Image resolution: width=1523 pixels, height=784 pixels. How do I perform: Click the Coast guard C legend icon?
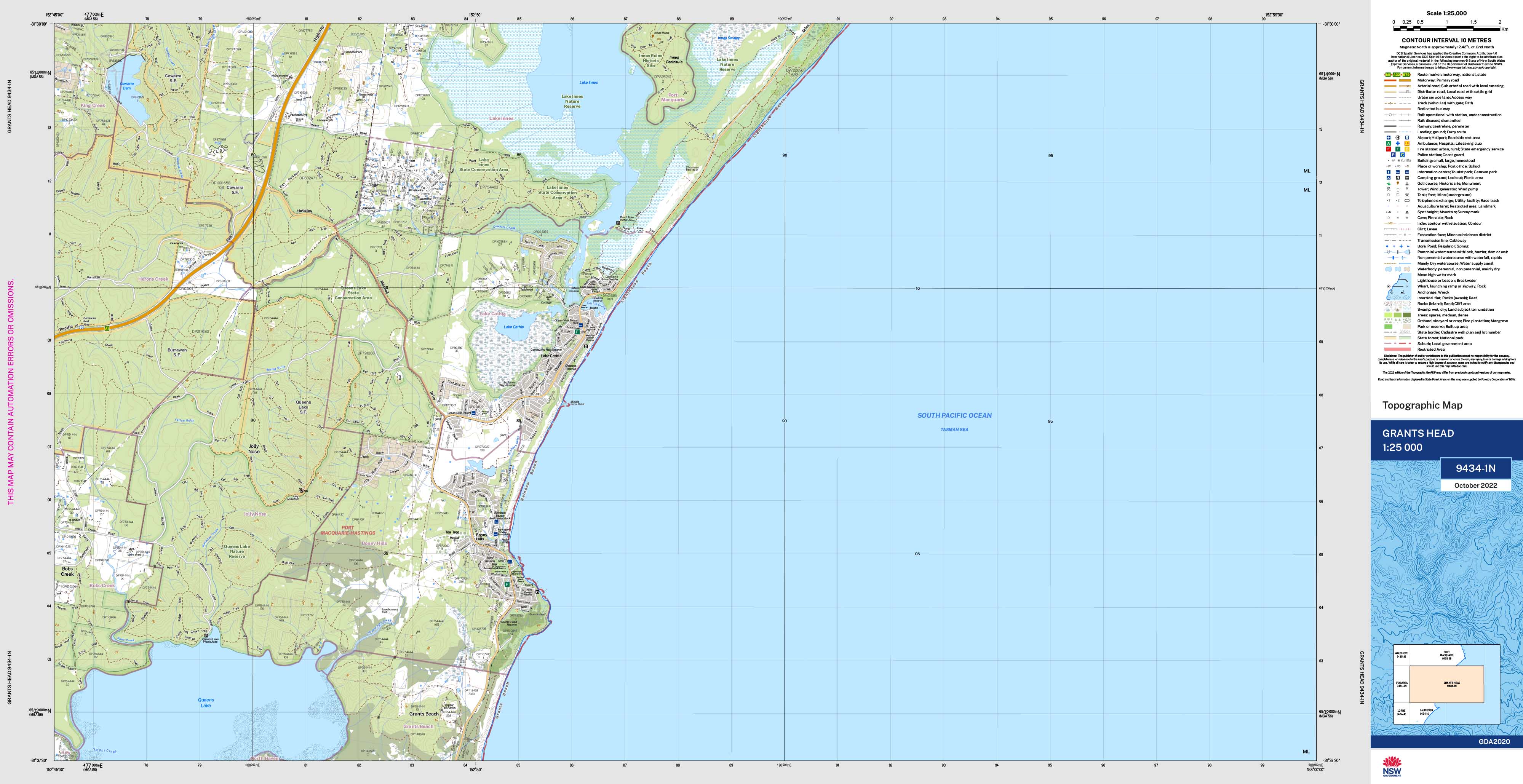pyautogui.click(x=1402, y=155)
